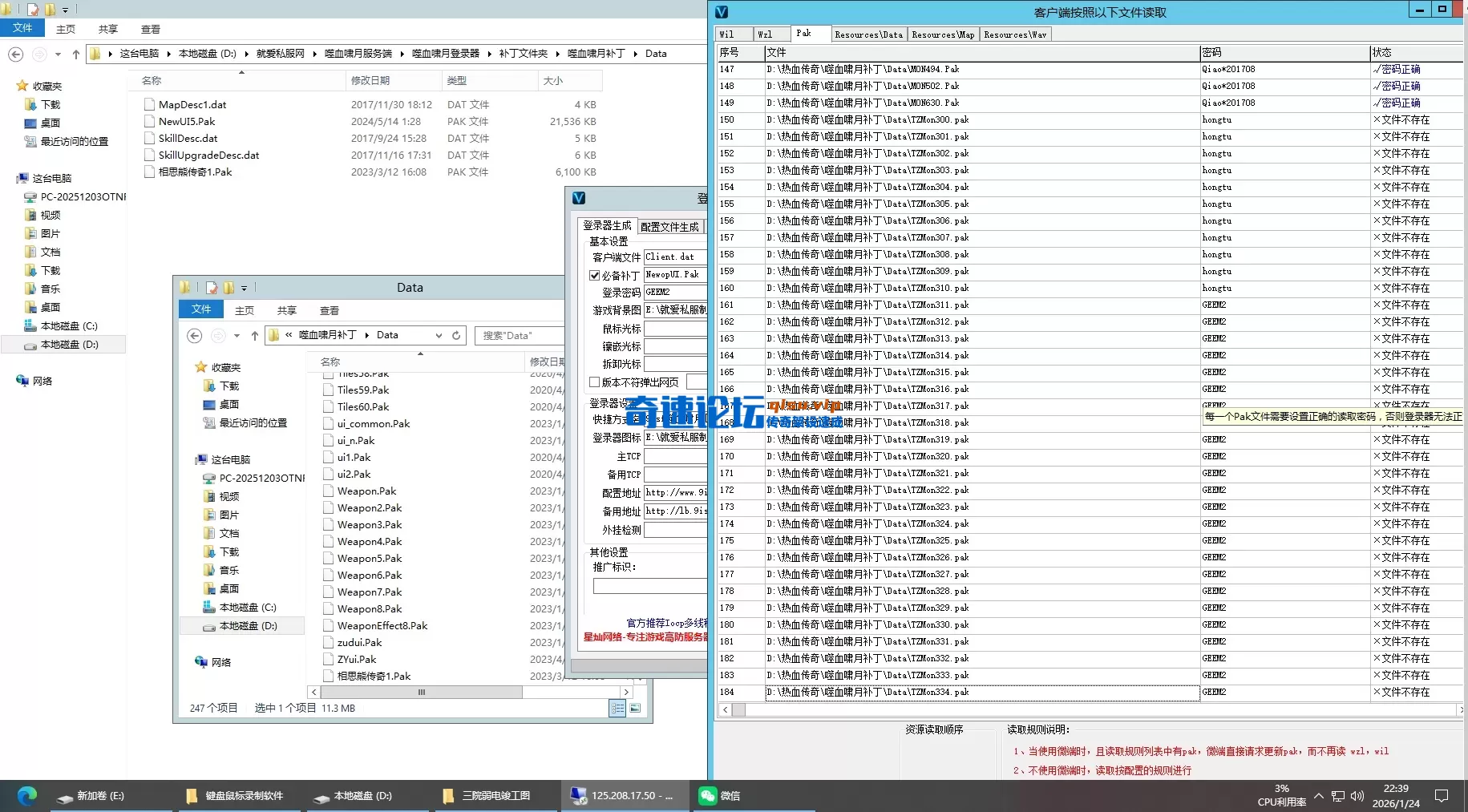Collapse the 这台电脑 tree in the sidebar
Viewport: 1468px width, 812px height.
10,178
